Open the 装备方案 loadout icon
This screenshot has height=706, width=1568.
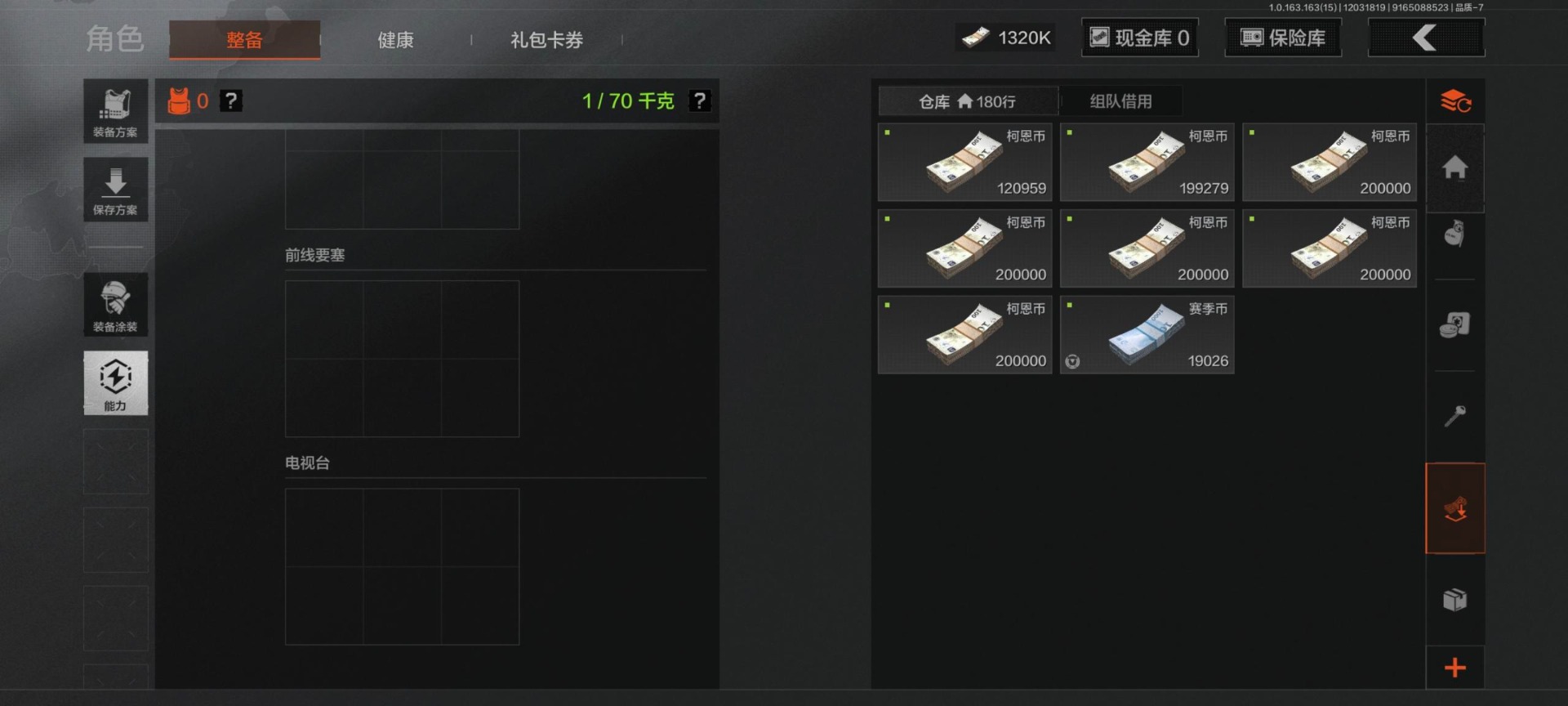point(115,111)
